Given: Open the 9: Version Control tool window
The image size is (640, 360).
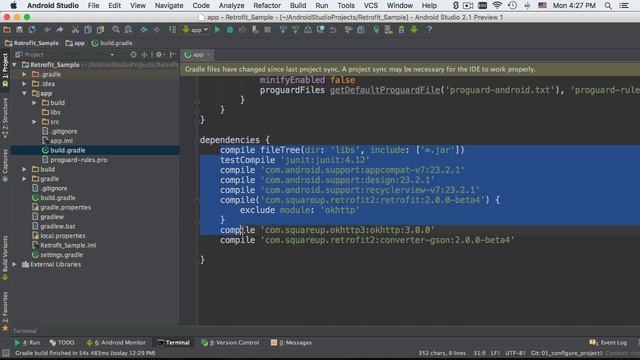Looking at the screenshot, I should pos(230,343).
